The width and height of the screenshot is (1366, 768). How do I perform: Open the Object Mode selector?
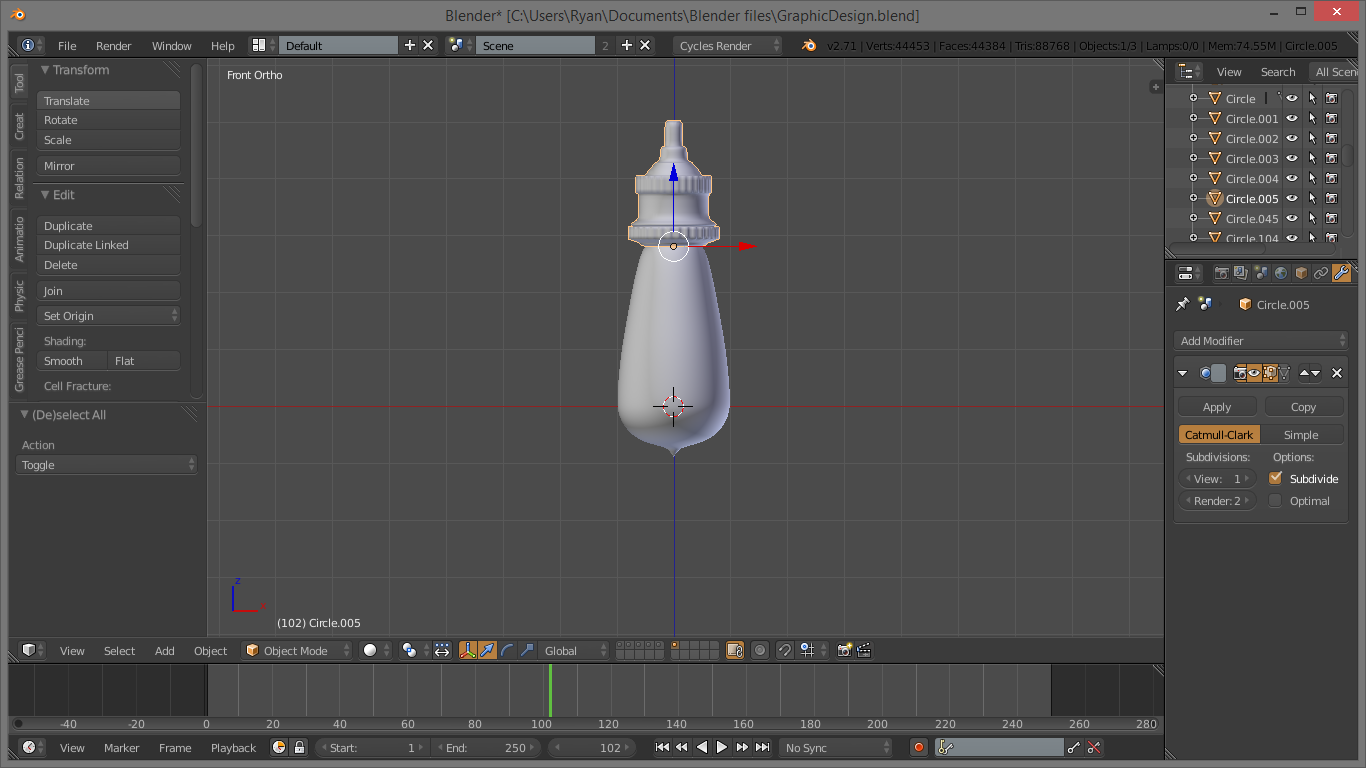[297, 650]
